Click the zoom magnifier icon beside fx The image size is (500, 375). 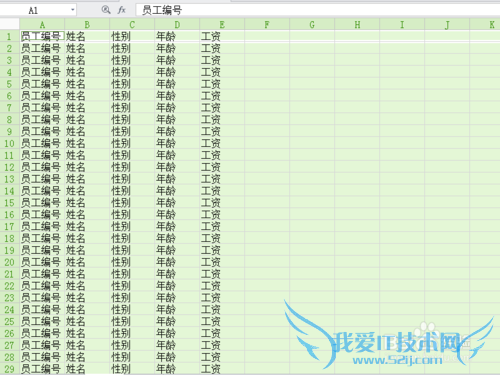pos(106,10)
